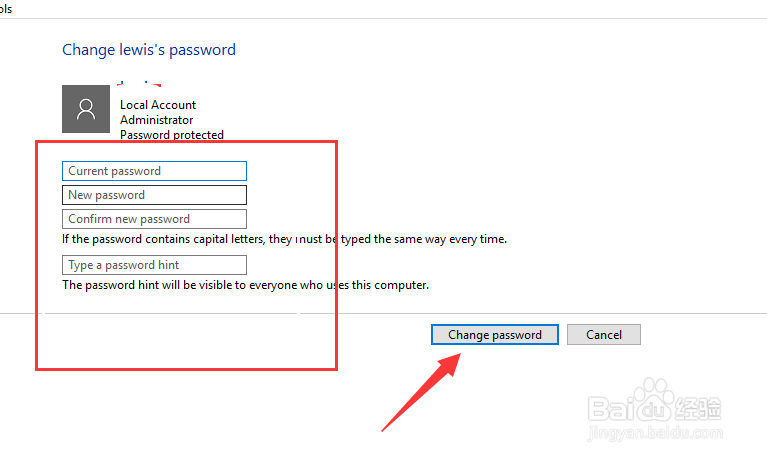The width and height of the screenshot is (767, 460).
Task: Click the red highlight rectangle's bottom border
Action: click(186, 370)
